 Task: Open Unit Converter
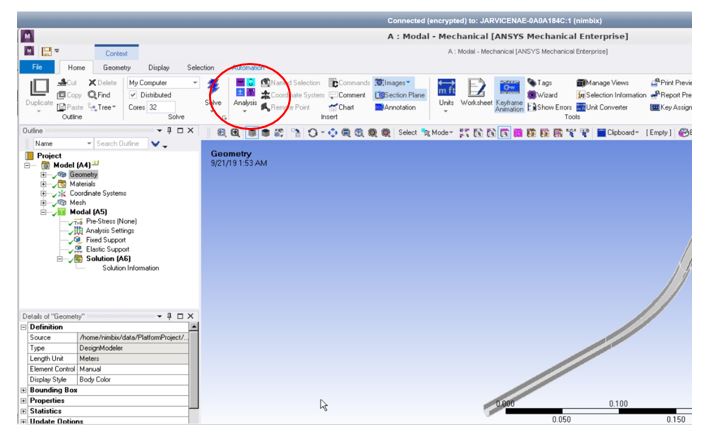602,107
